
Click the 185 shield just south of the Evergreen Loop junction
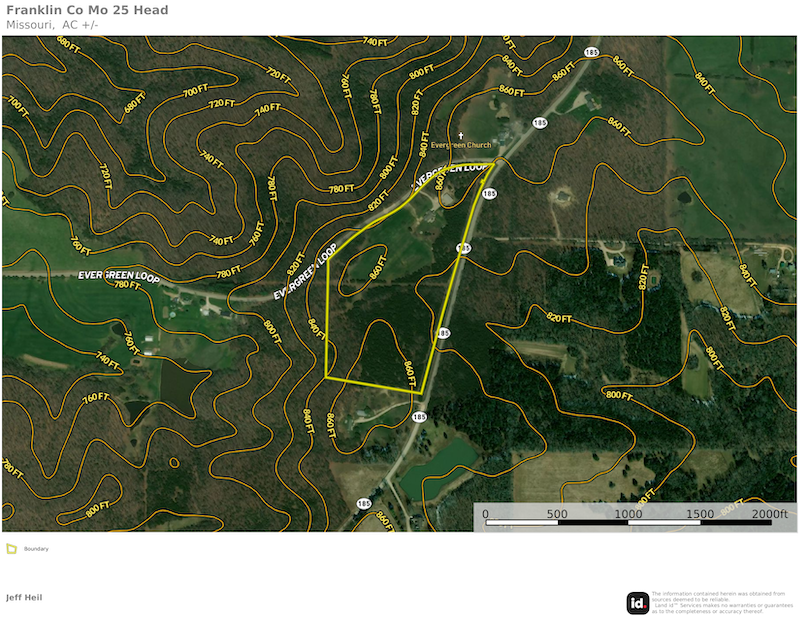tap(489, 193)
